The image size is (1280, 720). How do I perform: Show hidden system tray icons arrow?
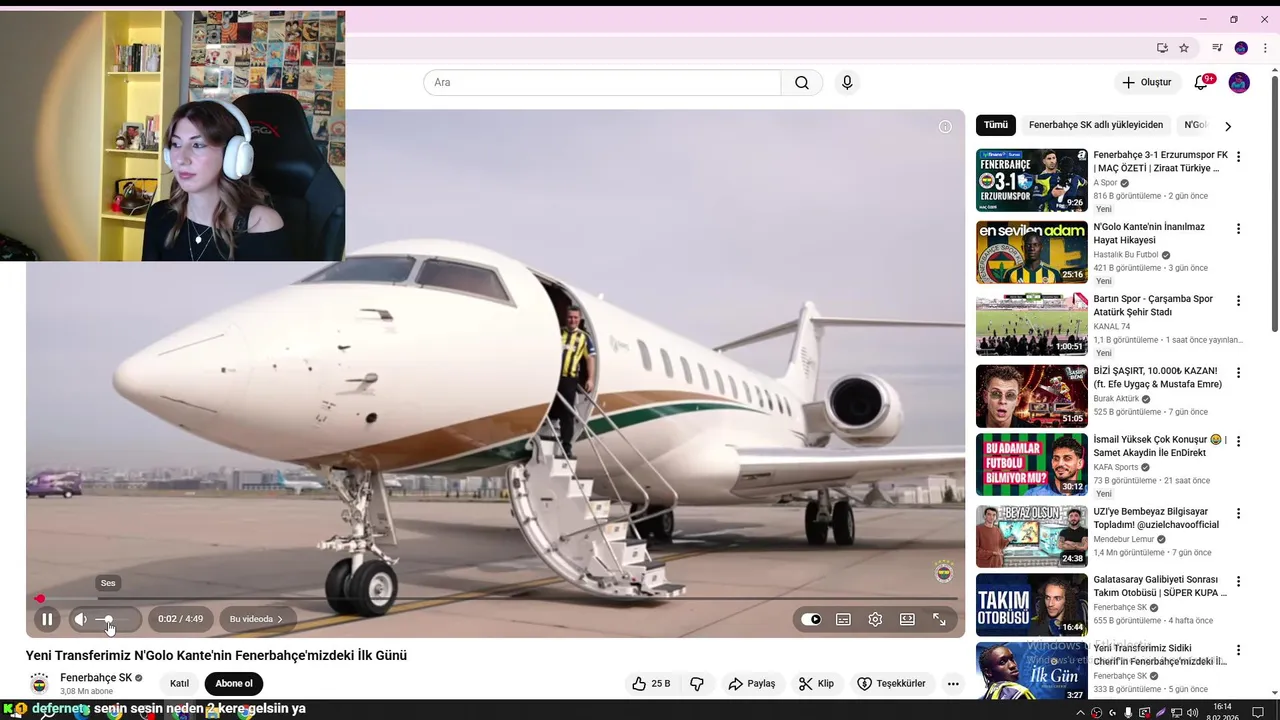click(1081, 713)
